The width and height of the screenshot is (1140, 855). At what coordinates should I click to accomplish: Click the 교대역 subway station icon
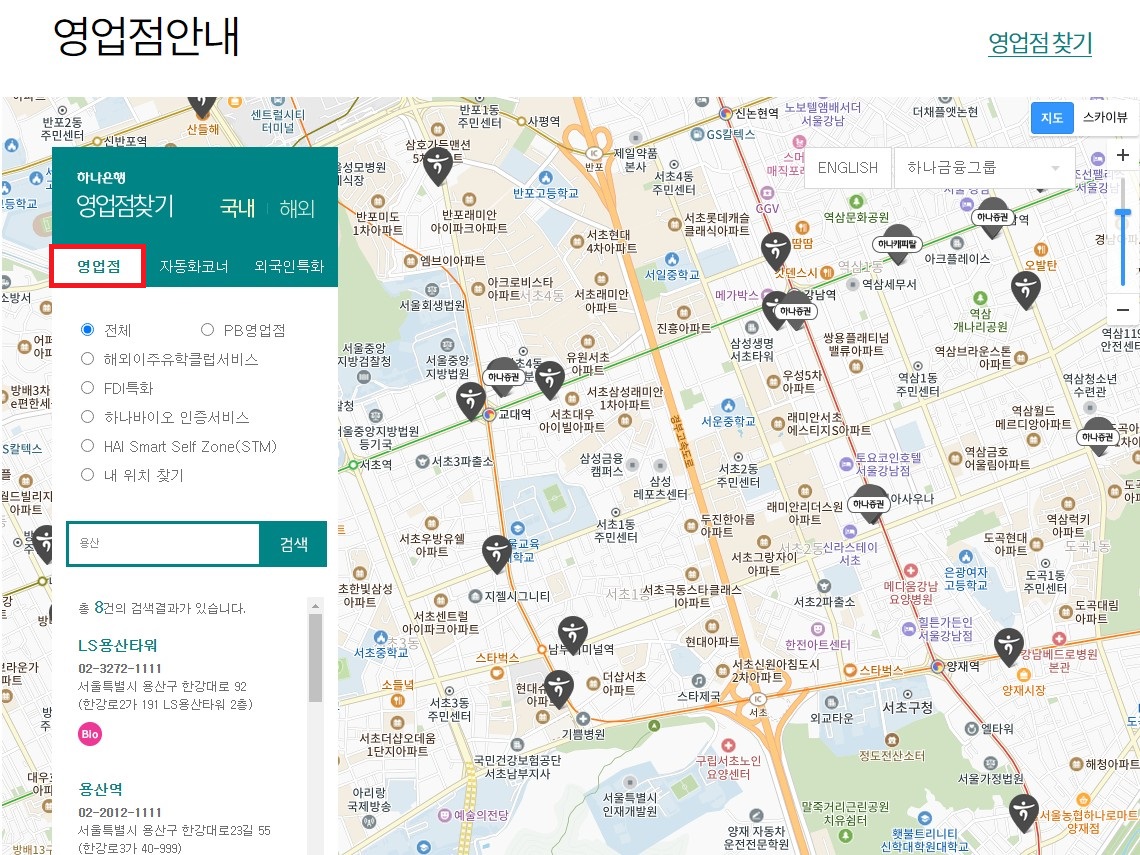coord(489,414)
